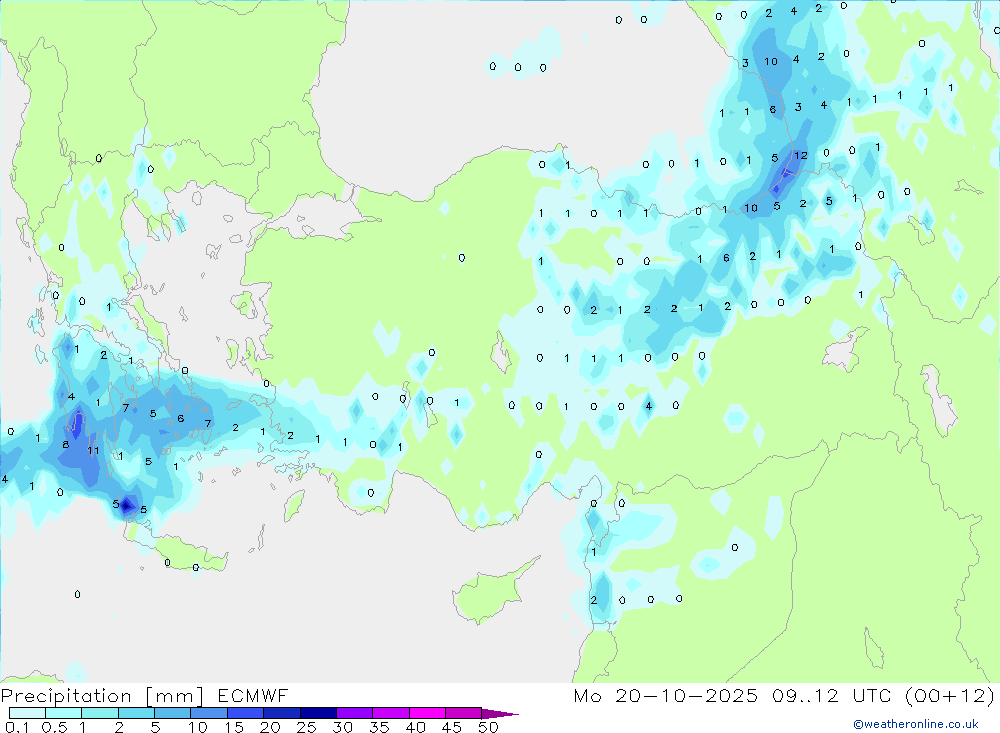Image resolution: width=1000 pixels, height=733 pixels.
Task: Click the 0.5–1 mm legend color box
Action: [64, 713]
